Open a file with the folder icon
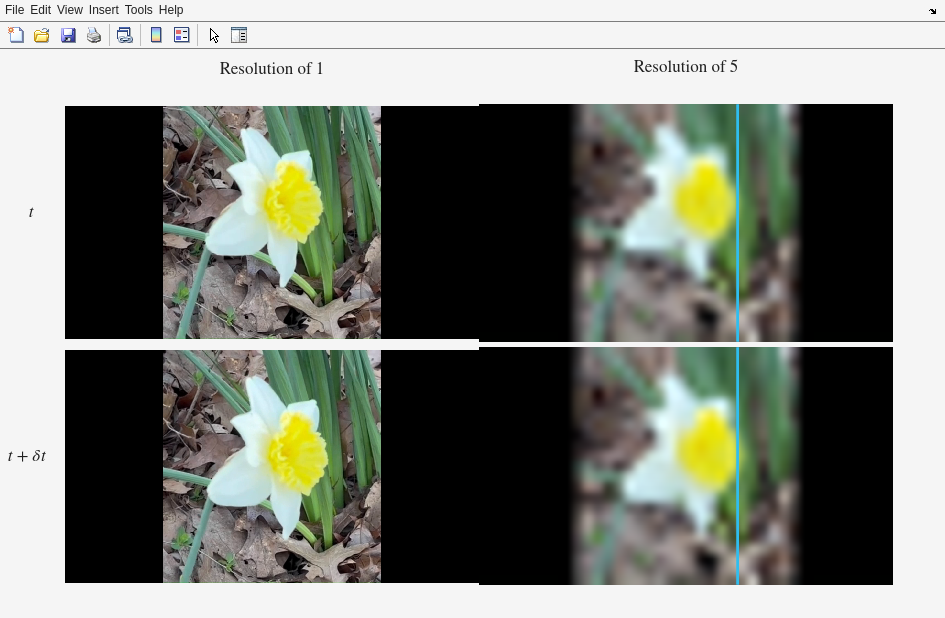Viewport: 945px width, 618px height. click(42, 35)
